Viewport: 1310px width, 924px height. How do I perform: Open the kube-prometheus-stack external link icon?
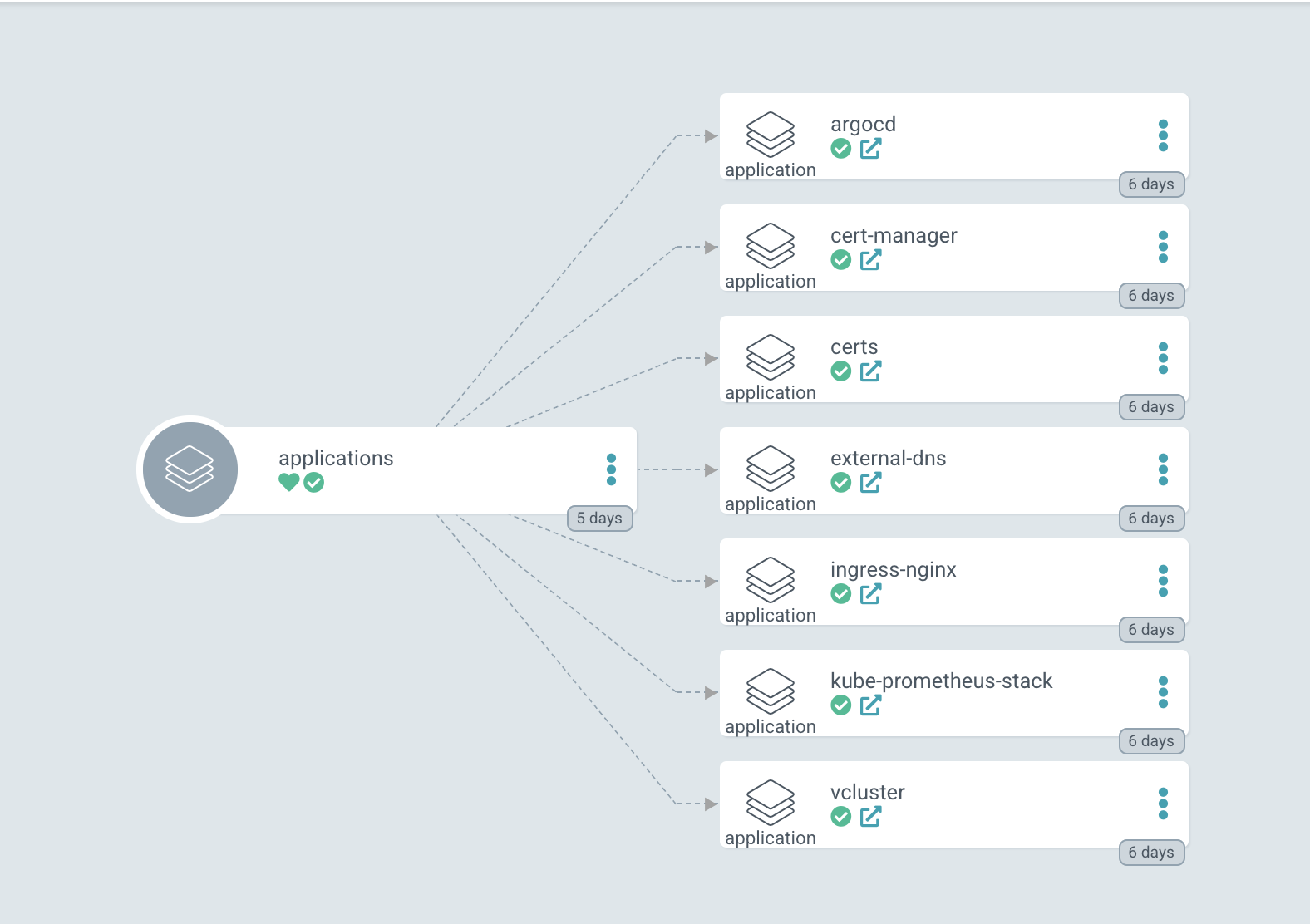(870, 705)
